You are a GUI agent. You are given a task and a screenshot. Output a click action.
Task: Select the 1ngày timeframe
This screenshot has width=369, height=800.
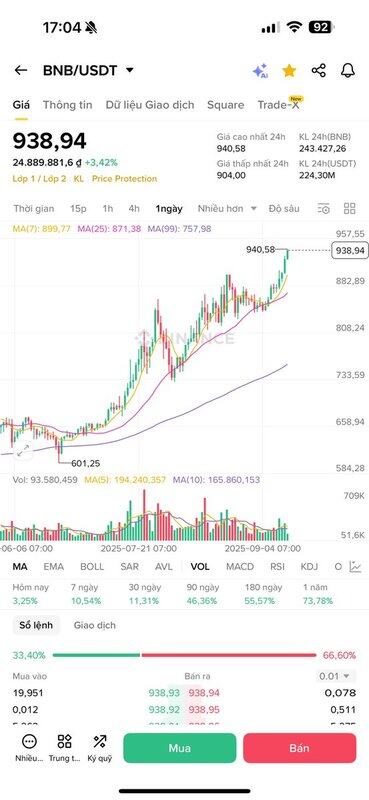pos(169,209)
